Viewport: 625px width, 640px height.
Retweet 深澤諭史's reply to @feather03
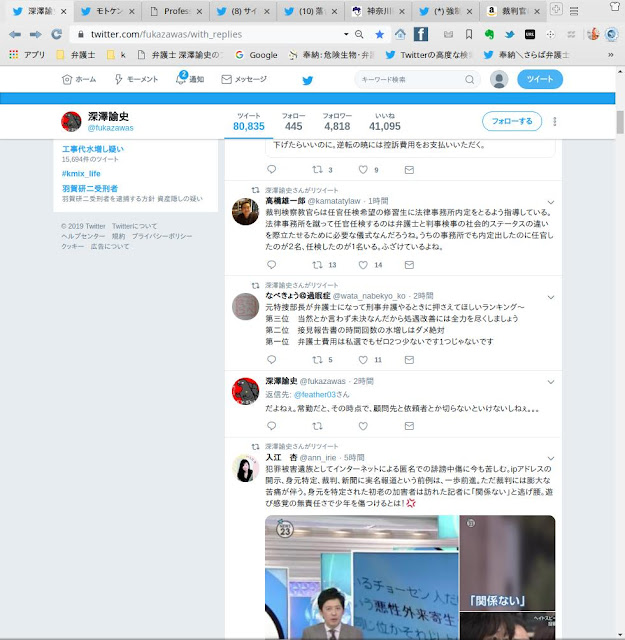click(318, 426)
